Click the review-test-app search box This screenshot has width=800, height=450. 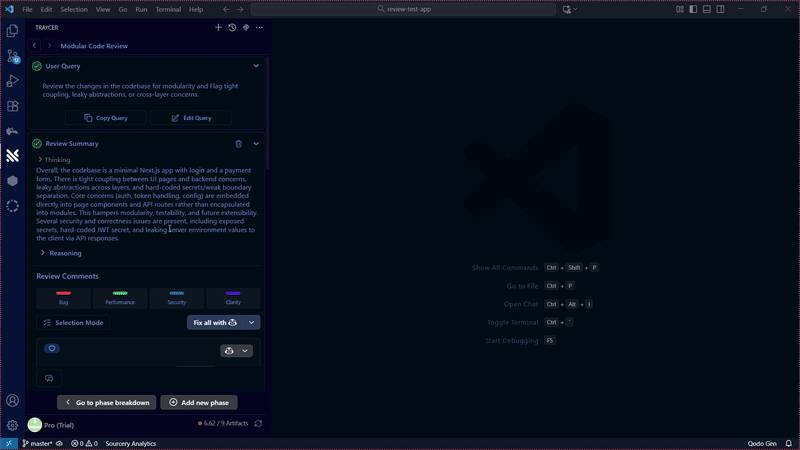[402, 9]
